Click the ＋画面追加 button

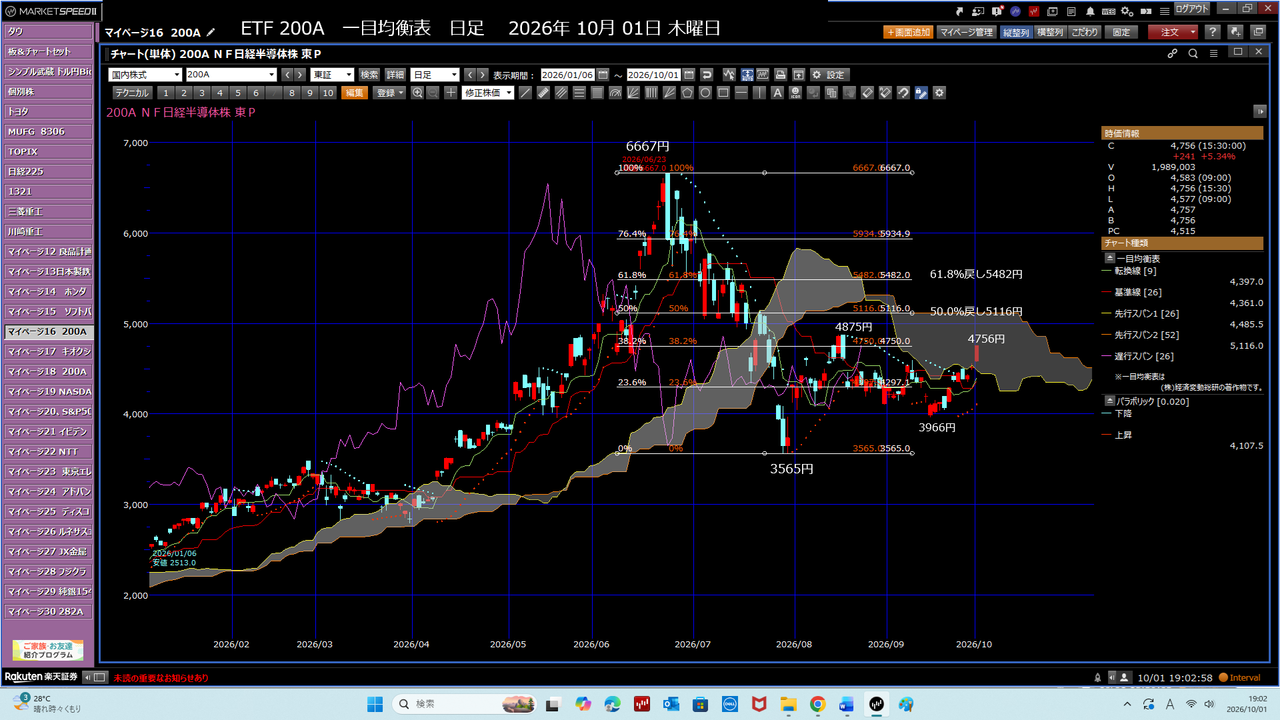908,32
